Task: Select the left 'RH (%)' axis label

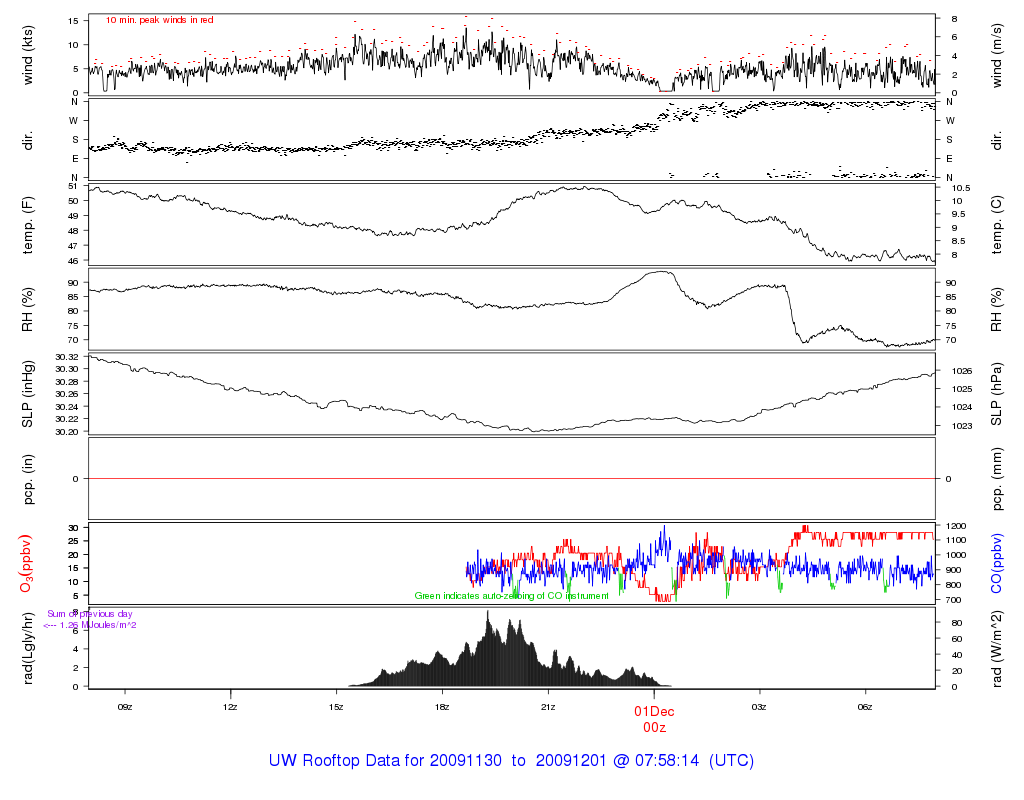Action: (x=27, y=310)
